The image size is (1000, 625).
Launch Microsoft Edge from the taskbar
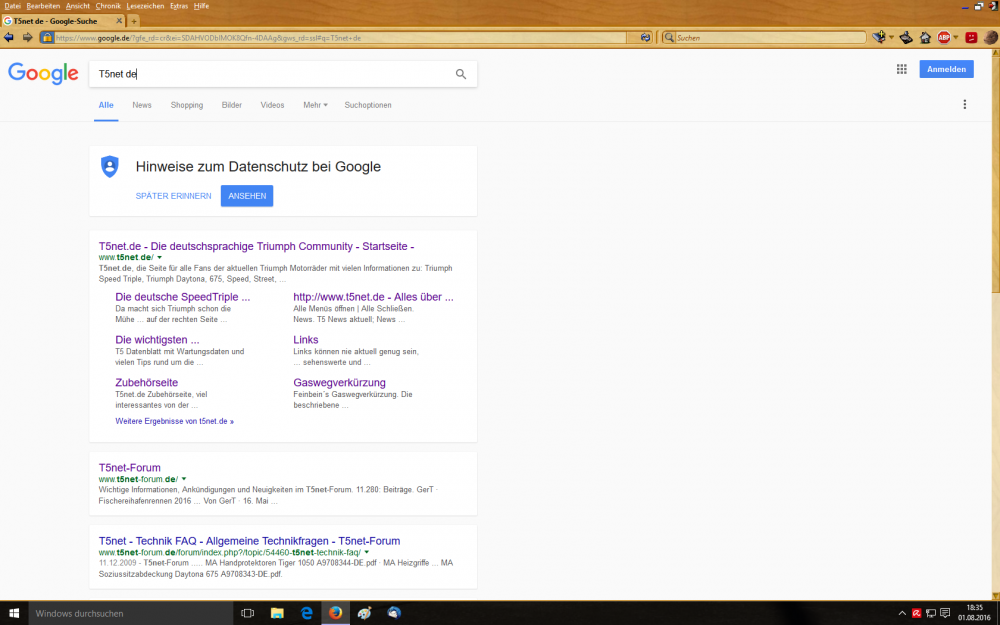click(x=307, y=613)
